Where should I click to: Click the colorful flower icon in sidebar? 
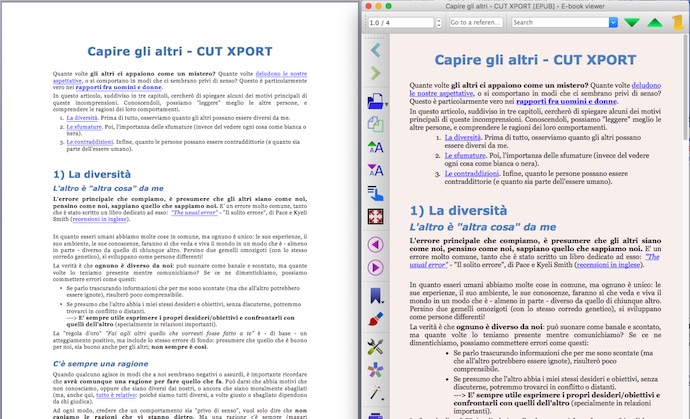tap(375, 370)
